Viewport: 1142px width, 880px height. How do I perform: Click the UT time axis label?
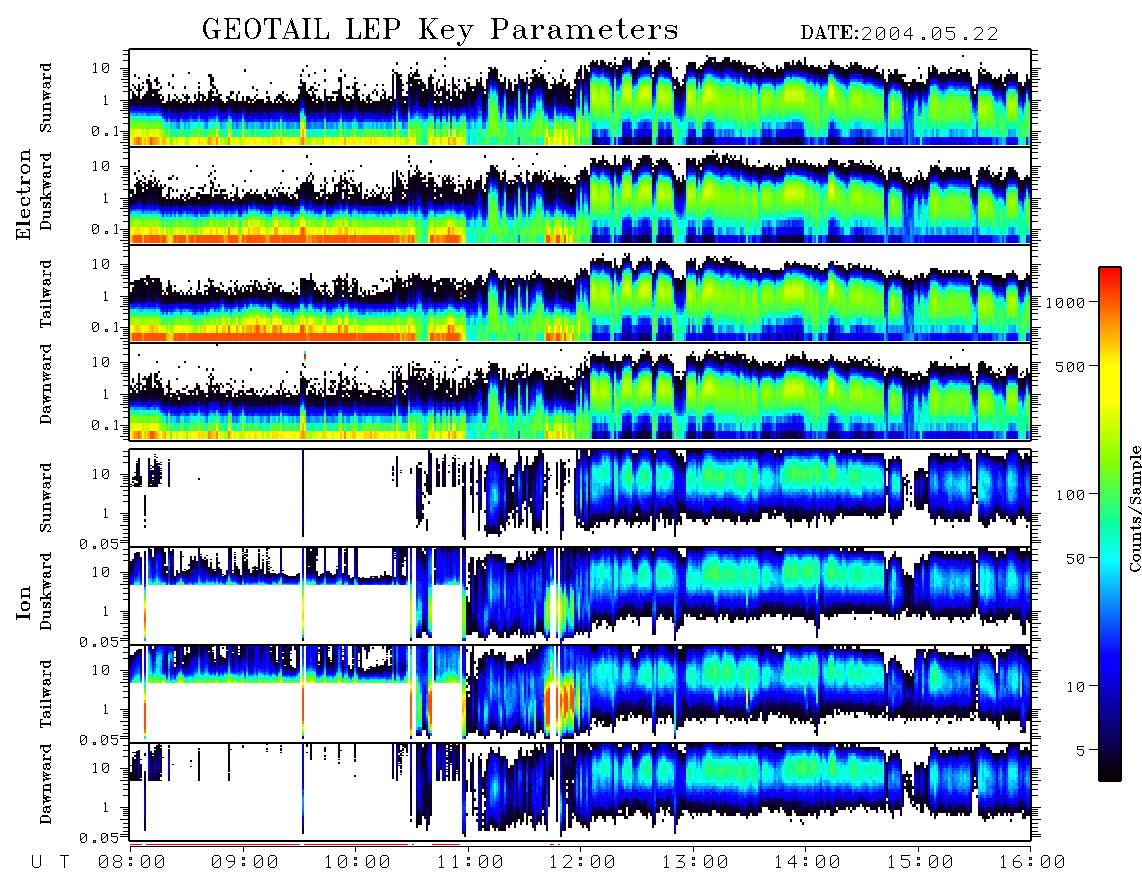pos(50,863)
